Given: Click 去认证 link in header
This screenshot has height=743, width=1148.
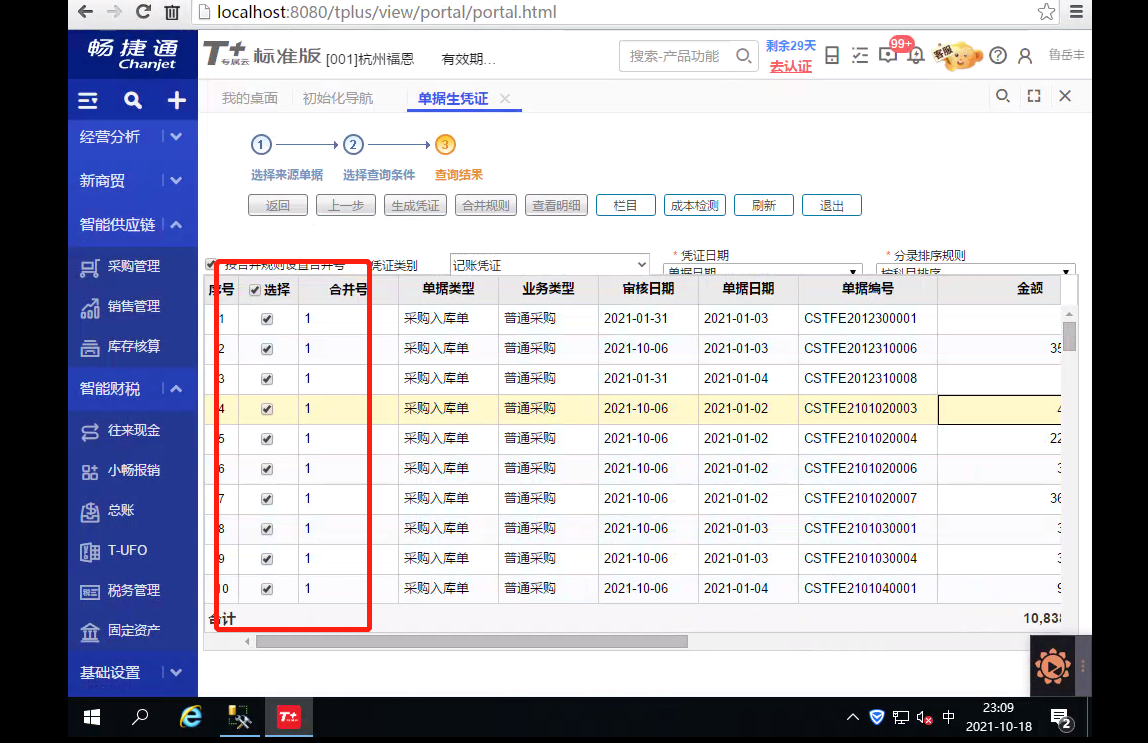Looking at the screenshot, I should click(x=791, y=67).
